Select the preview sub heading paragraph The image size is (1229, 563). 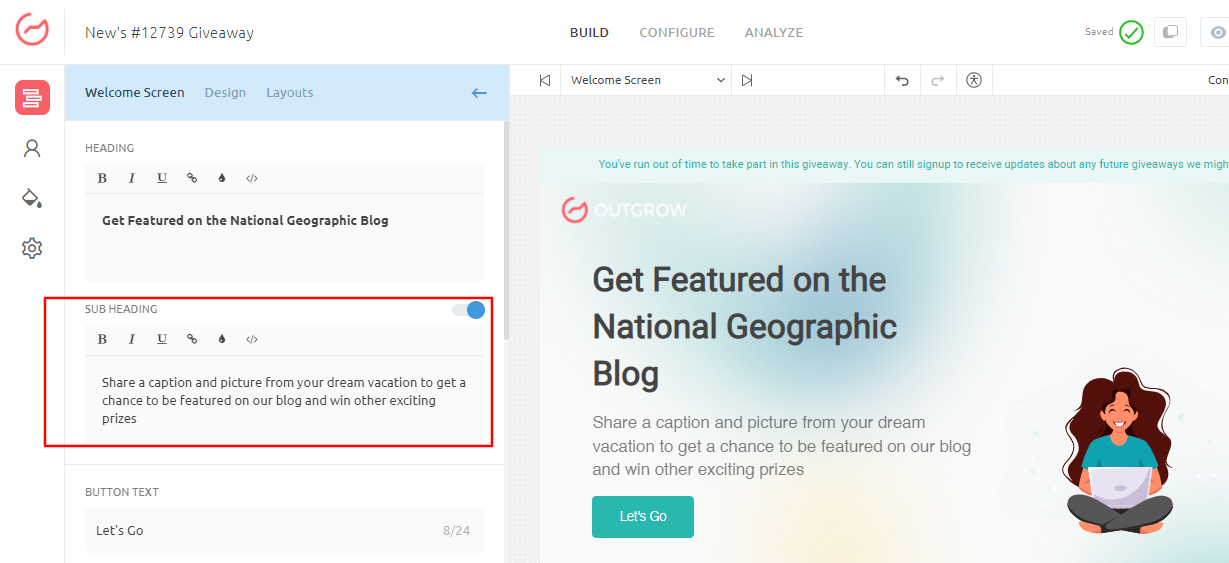[781, 446]
